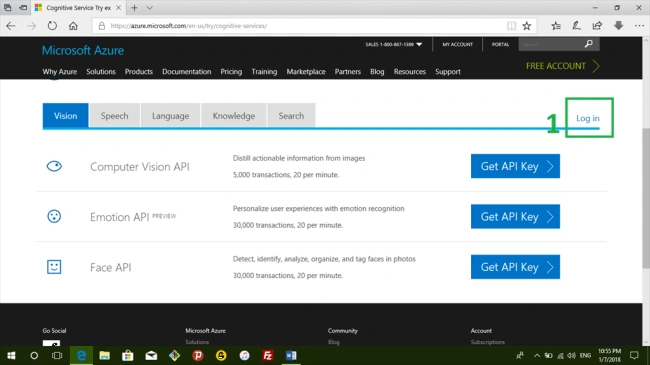Switch to the Language tab
The width and height of the screenshot is (650, 365).
170,116
